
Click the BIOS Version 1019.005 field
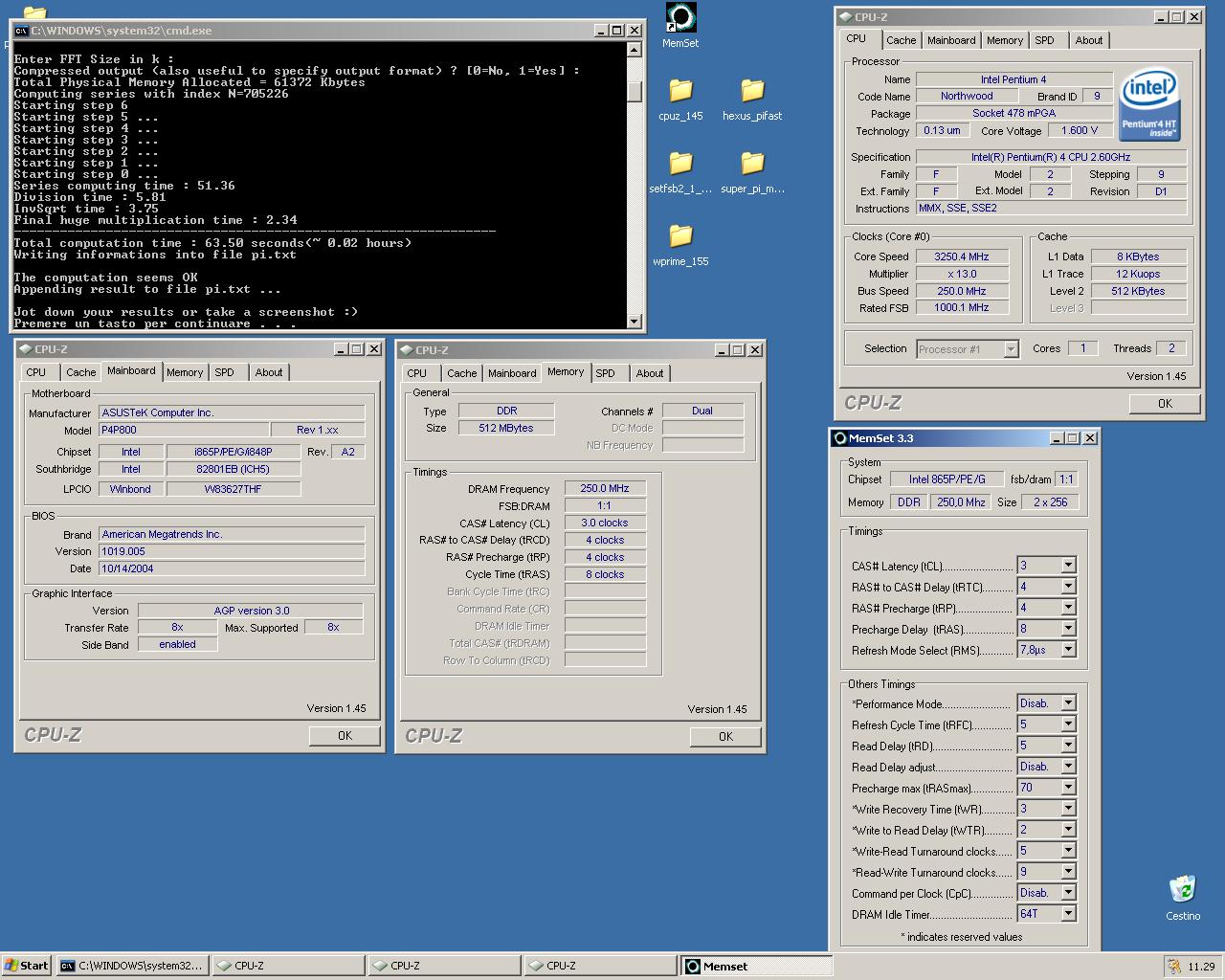pyautogui.click(x=232, y=551)
